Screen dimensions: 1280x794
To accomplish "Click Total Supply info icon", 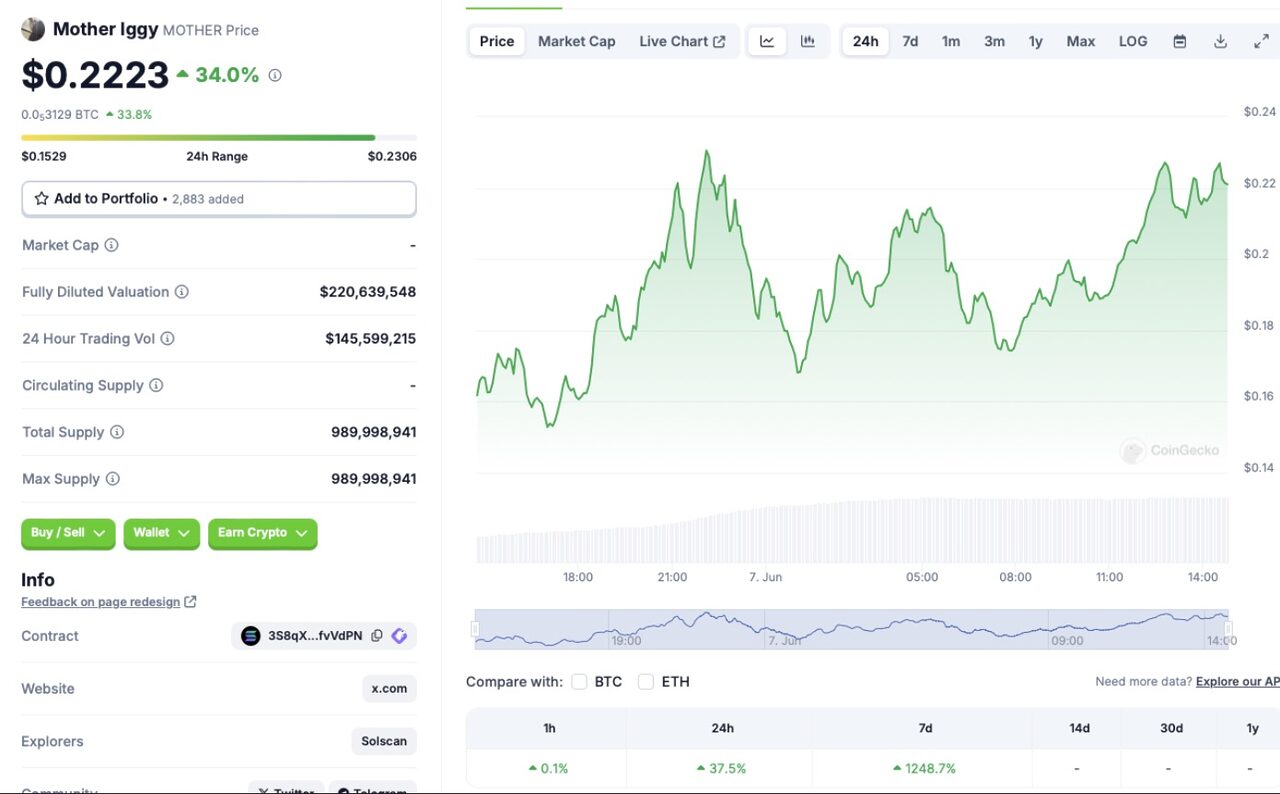I will point(117,432).
